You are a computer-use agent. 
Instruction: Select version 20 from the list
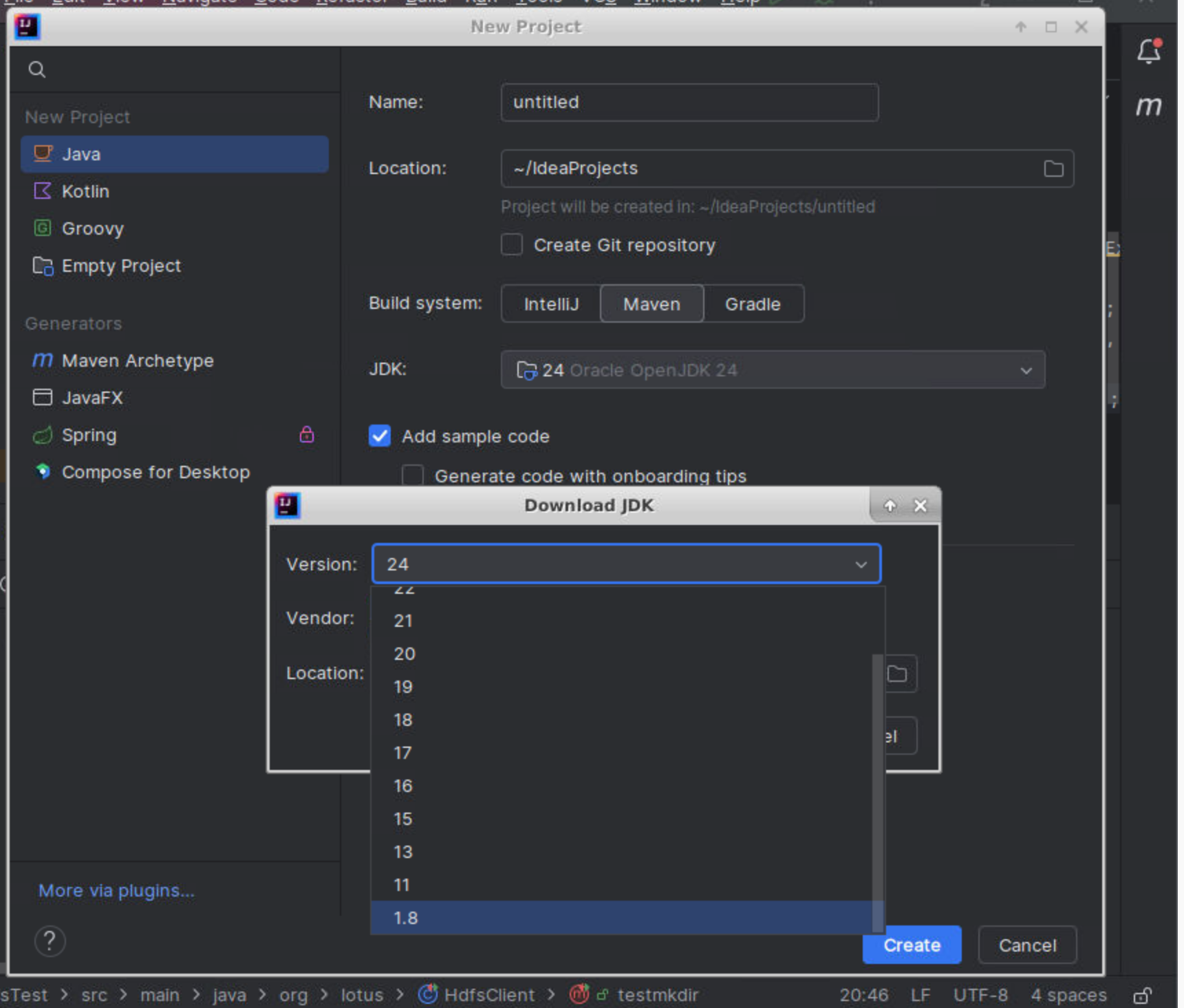pos(621,654)
